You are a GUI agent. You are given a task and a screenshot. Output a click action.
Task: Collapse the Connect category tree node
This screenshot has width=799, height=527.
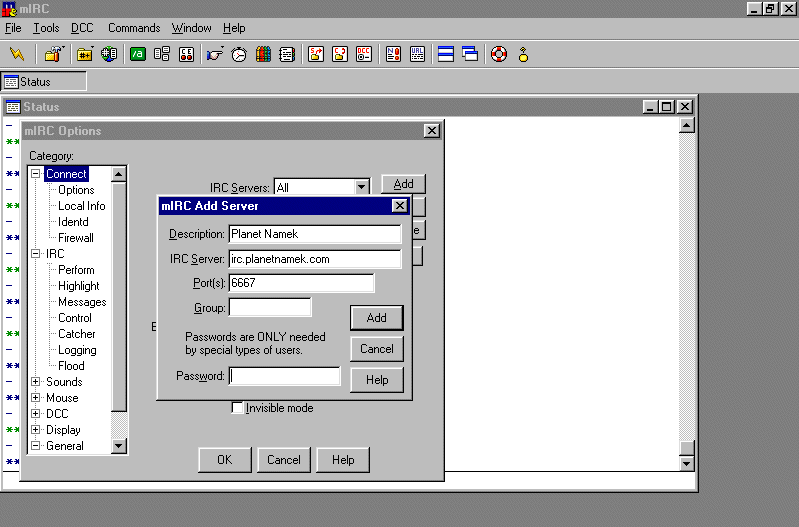[x=36, y=174]
